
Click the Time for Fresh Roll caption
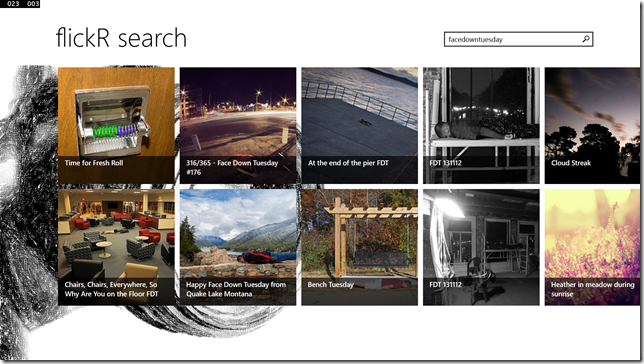click(94, 163)
